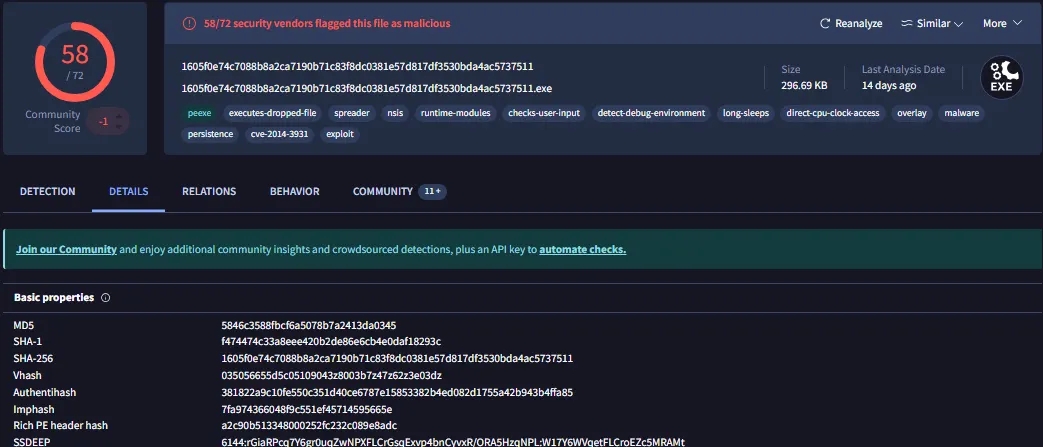Viewport: 1043px width, 447px height.
Task: Select the executes-dropped-file tag
Action: pyautogui.click(x=272, y=113)
